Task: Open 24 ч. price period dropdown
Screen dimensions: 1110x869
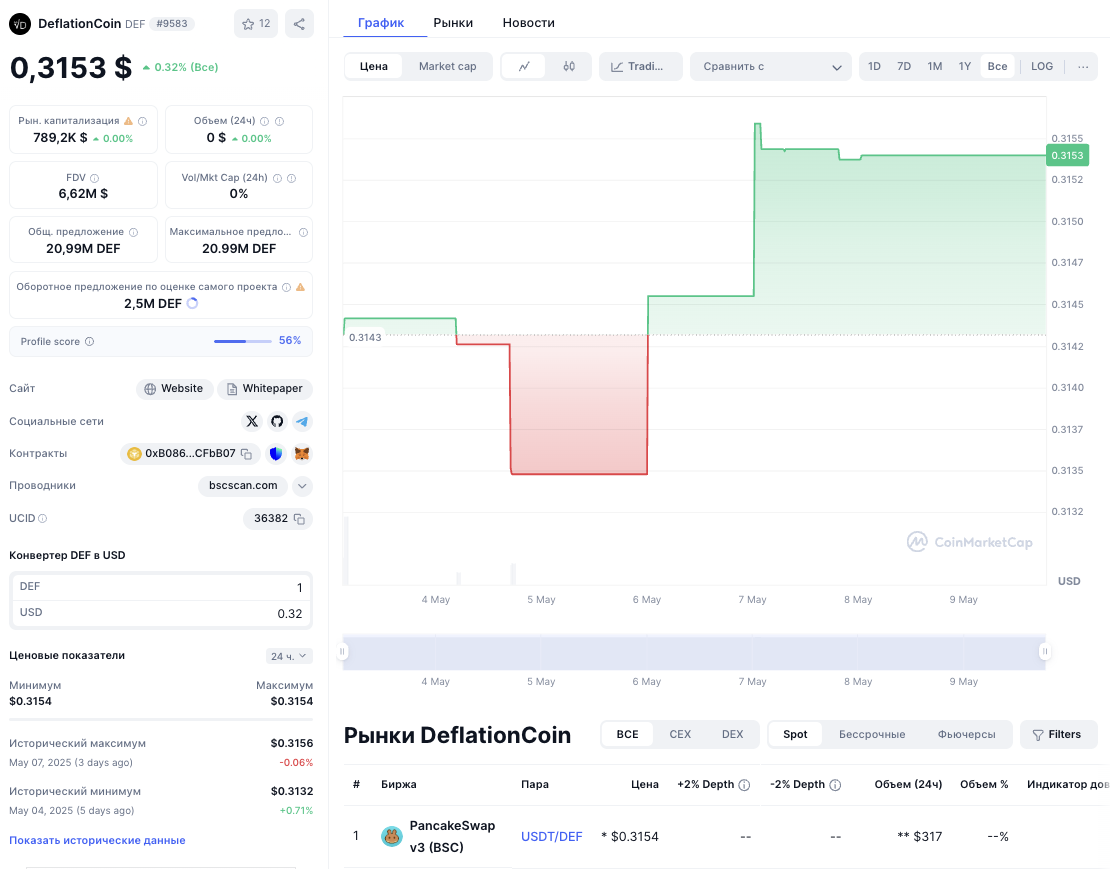Action: (289, 657)
